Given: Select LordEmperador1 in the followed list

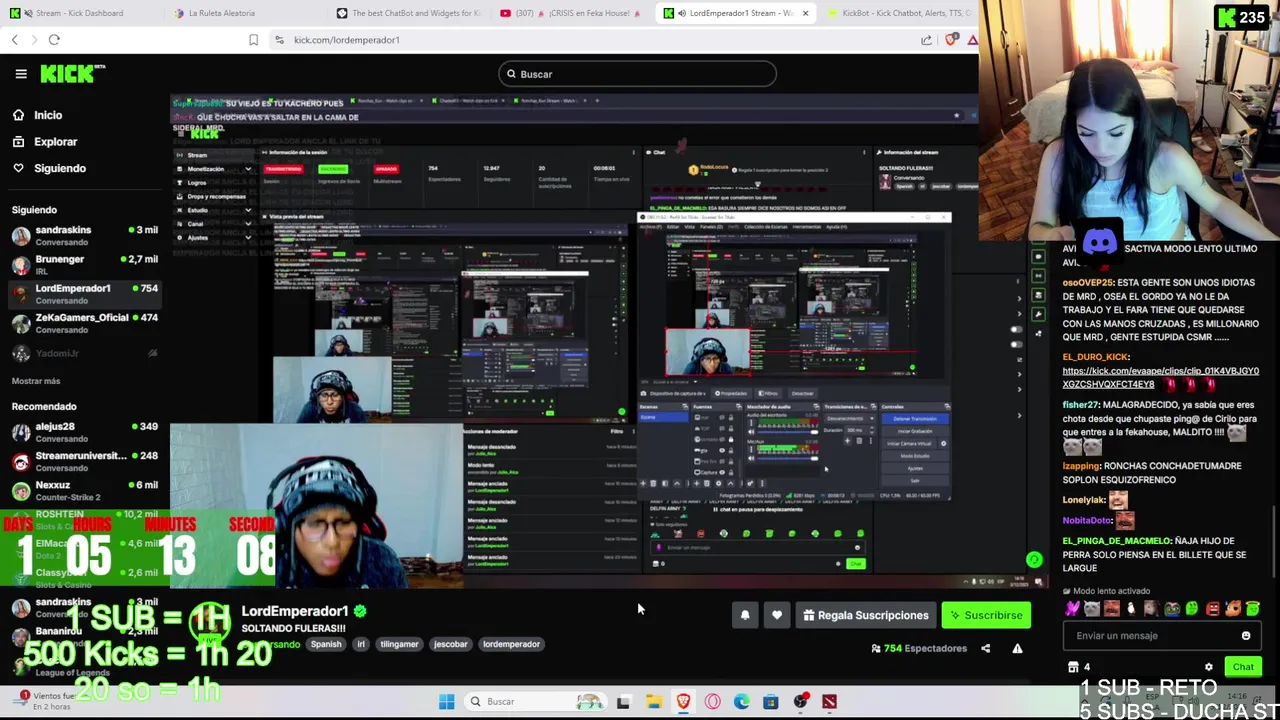Looking at the screenshot, I should [x=84, y=294].
